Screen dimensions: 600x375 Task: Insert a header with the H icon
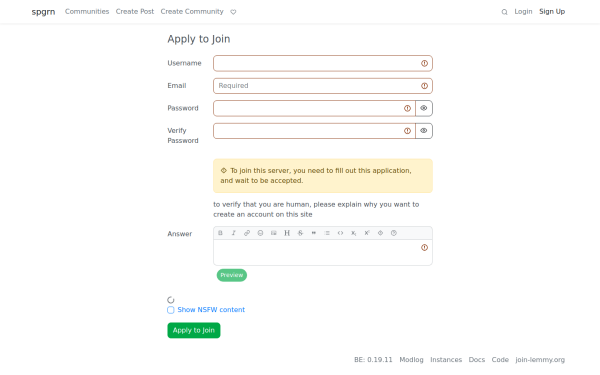[287, 233]
